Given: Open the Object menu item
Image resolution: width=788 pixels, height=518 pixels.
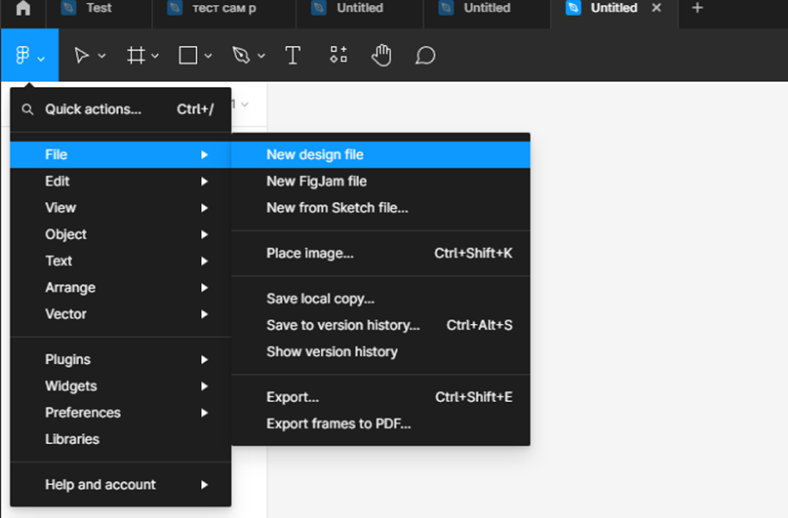Looking at the screenshot, I should tap(121, 235).
